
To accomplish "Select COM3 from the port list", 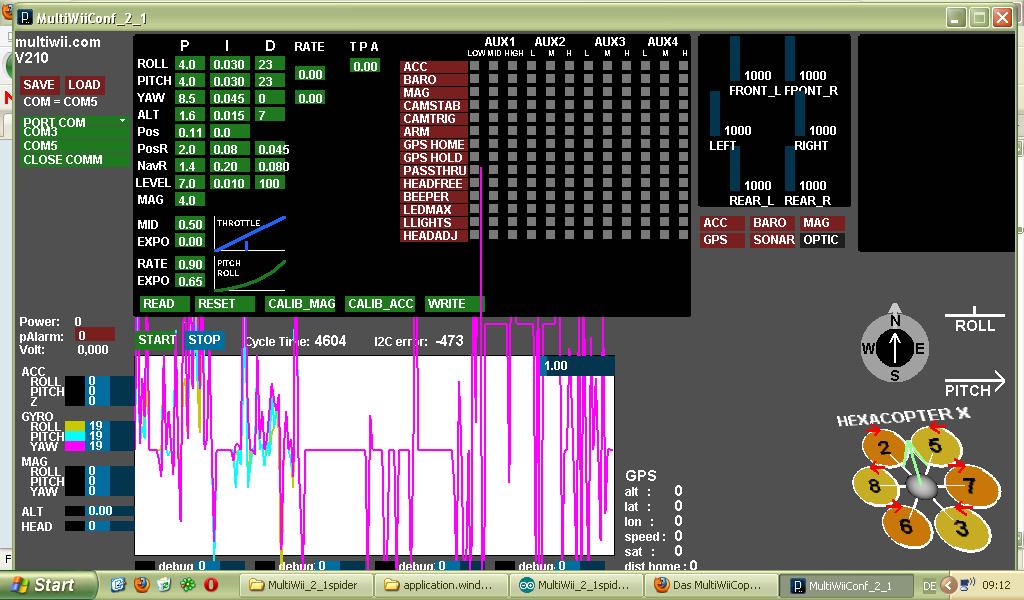I will [74, 133].
